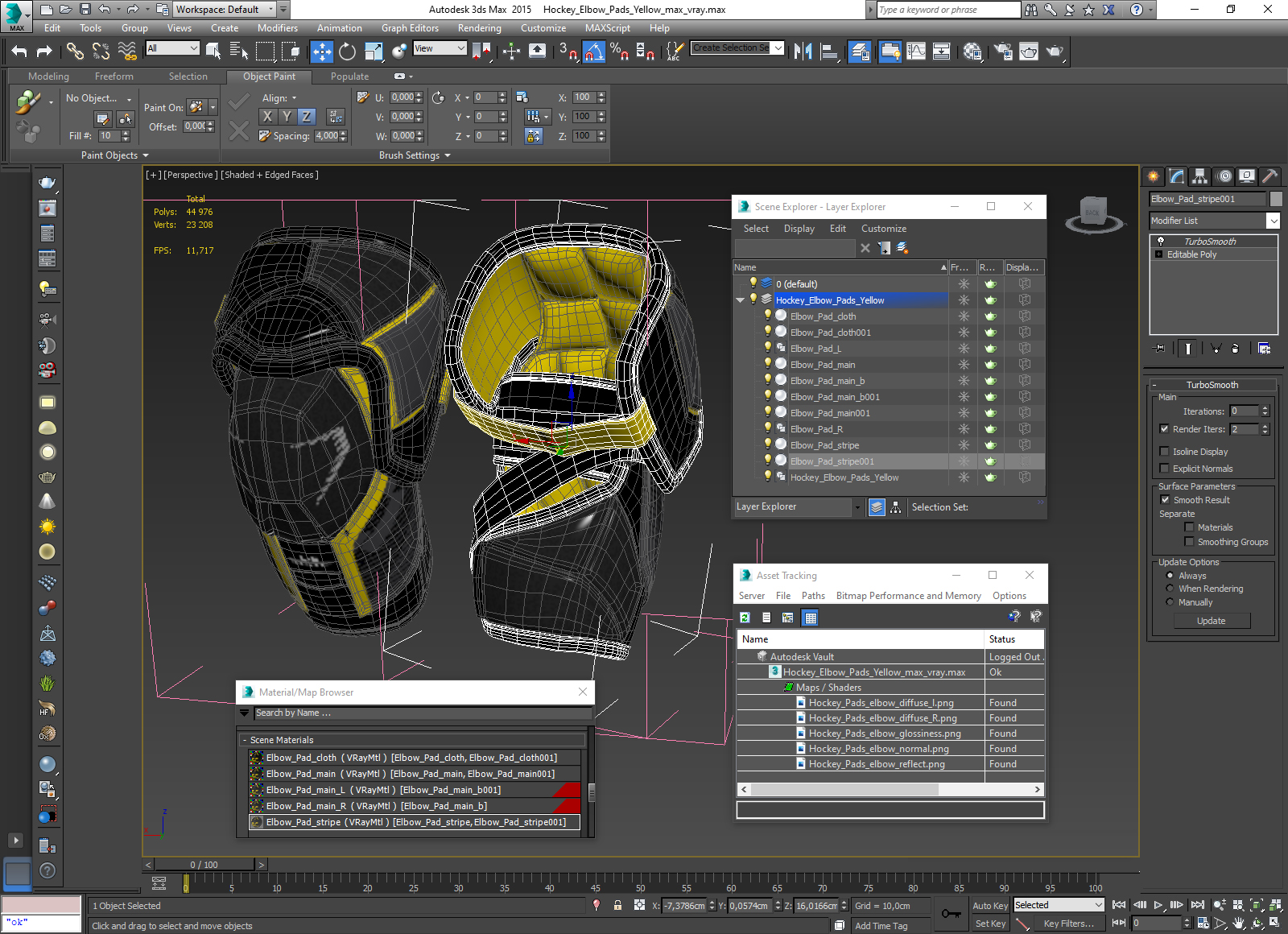
Task: Switch to Populate ribbon tab
Action: point(349,76)
